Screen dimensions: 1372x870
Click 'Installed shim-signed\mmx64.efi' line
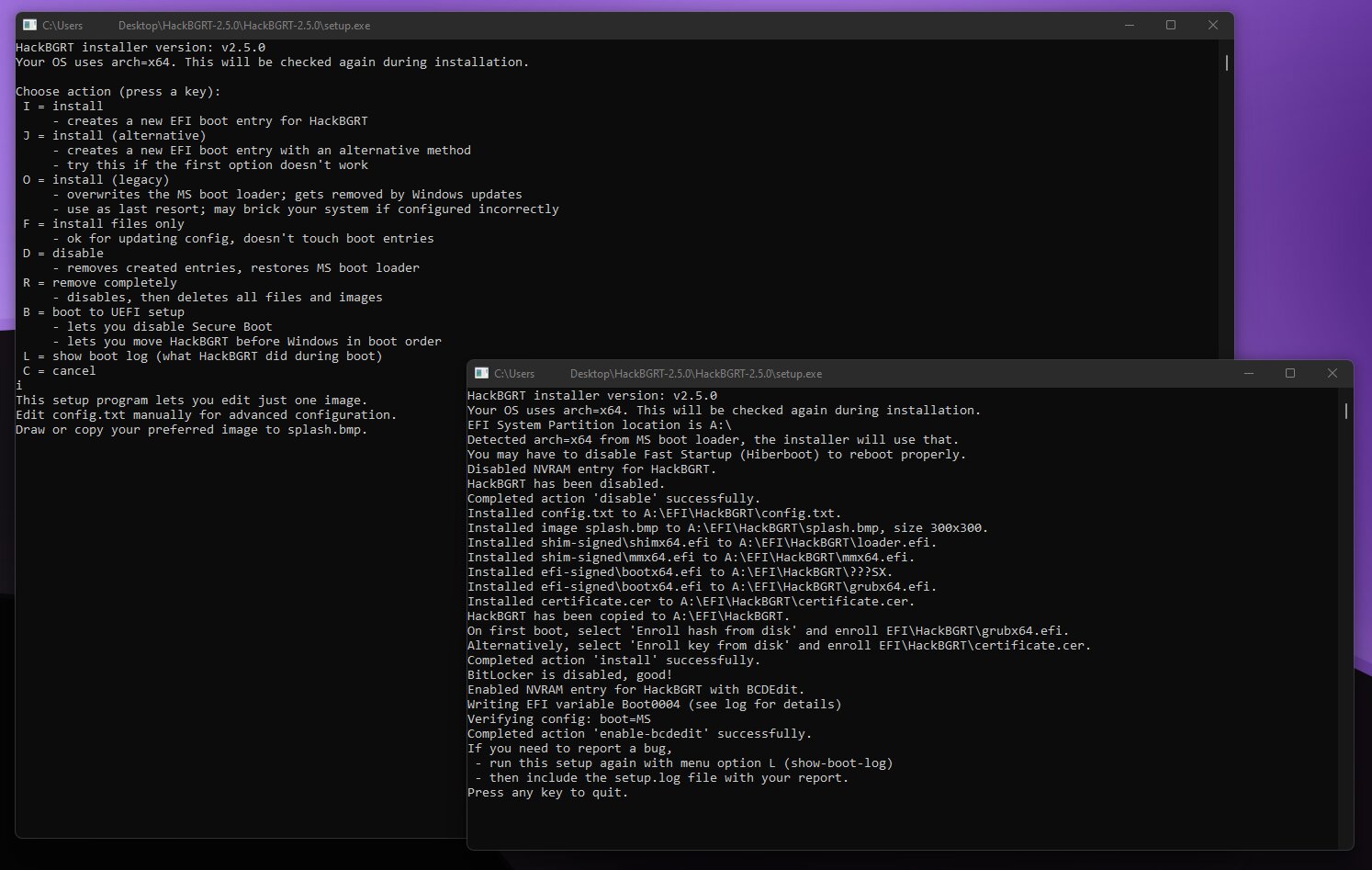(x=692, y=558)
